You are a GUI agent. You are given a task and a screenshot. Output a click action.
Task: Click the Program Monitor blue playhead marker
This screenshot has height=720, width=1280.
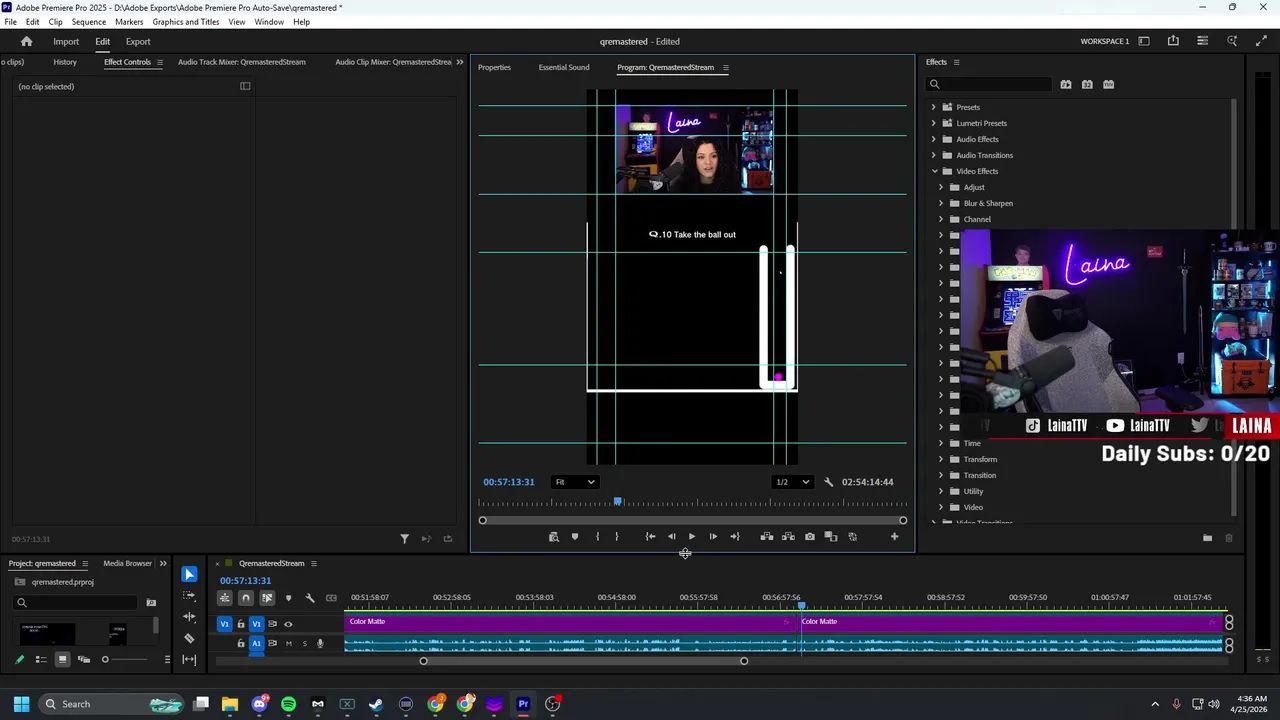pos(618,502)
